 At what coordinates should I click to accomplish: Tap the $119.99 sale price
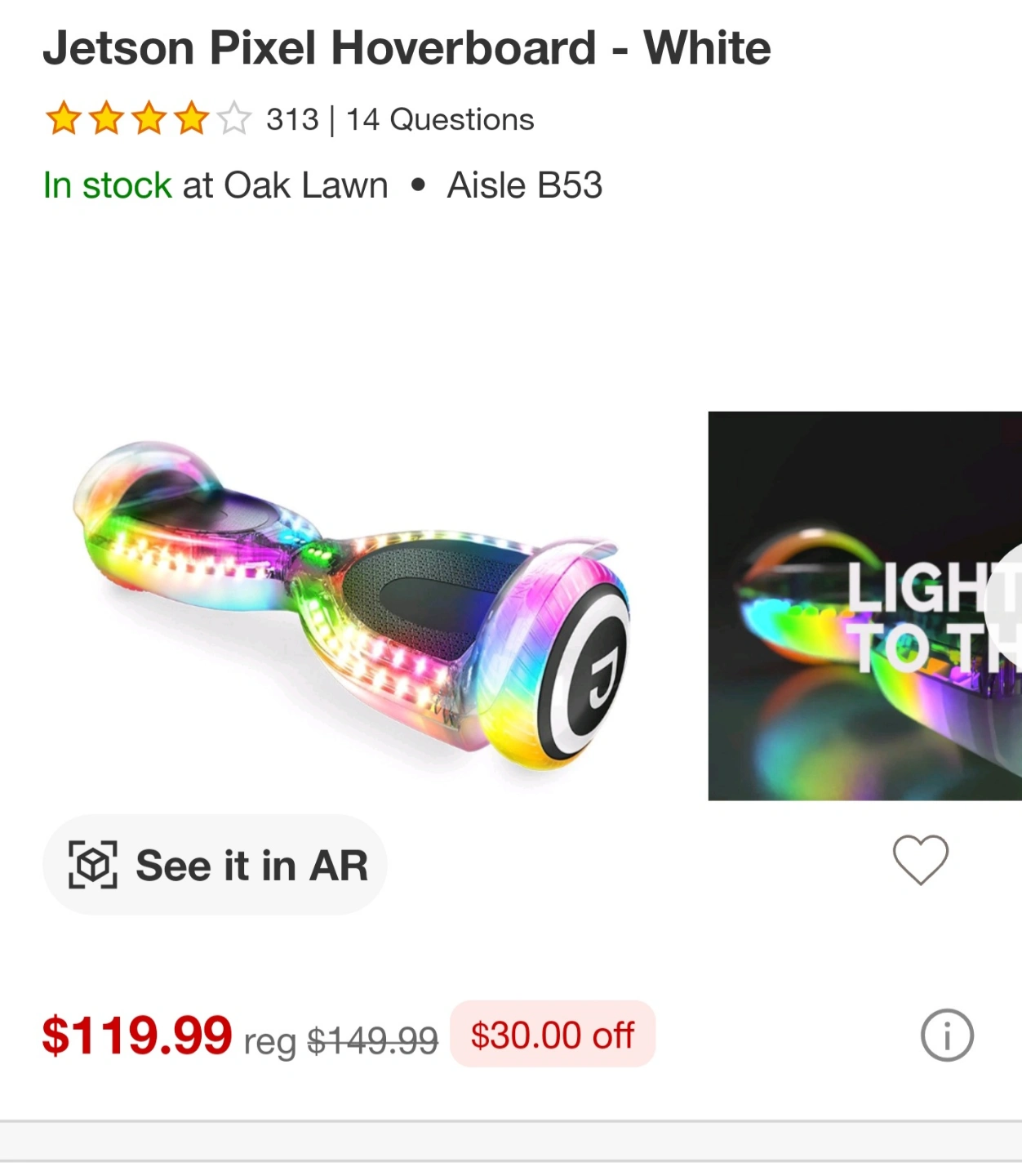coord(137,1035)
